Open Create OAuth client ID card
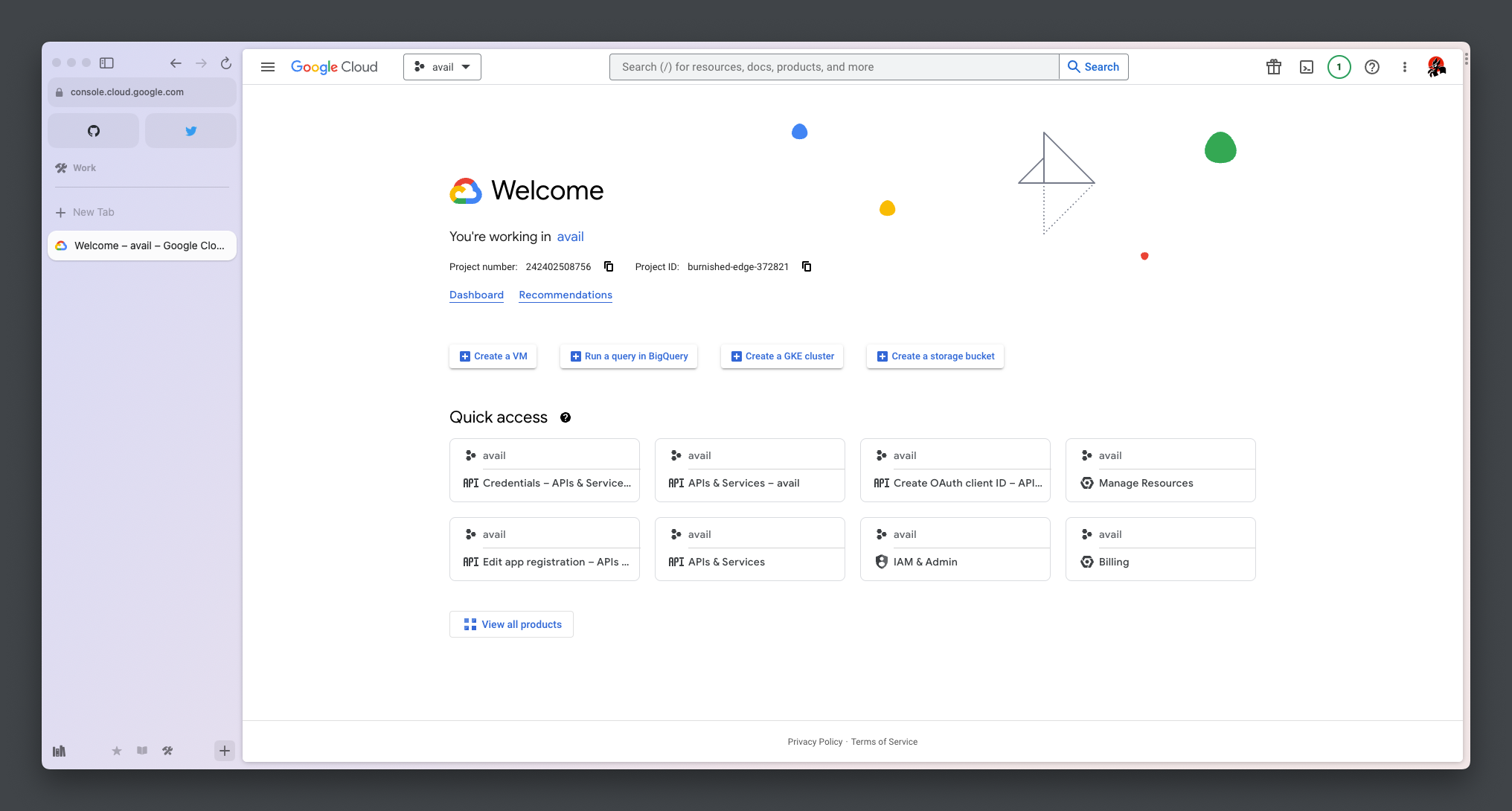1512x811 pixels. pyautogui.click(x=955, y=470)
